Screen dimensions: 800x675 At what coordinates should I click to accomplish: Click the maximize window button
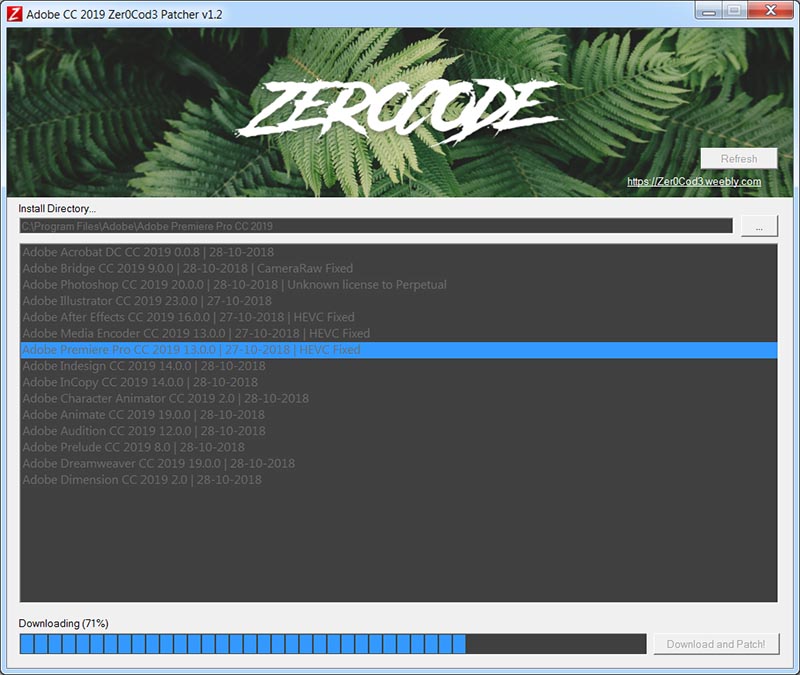pos(734,11)
